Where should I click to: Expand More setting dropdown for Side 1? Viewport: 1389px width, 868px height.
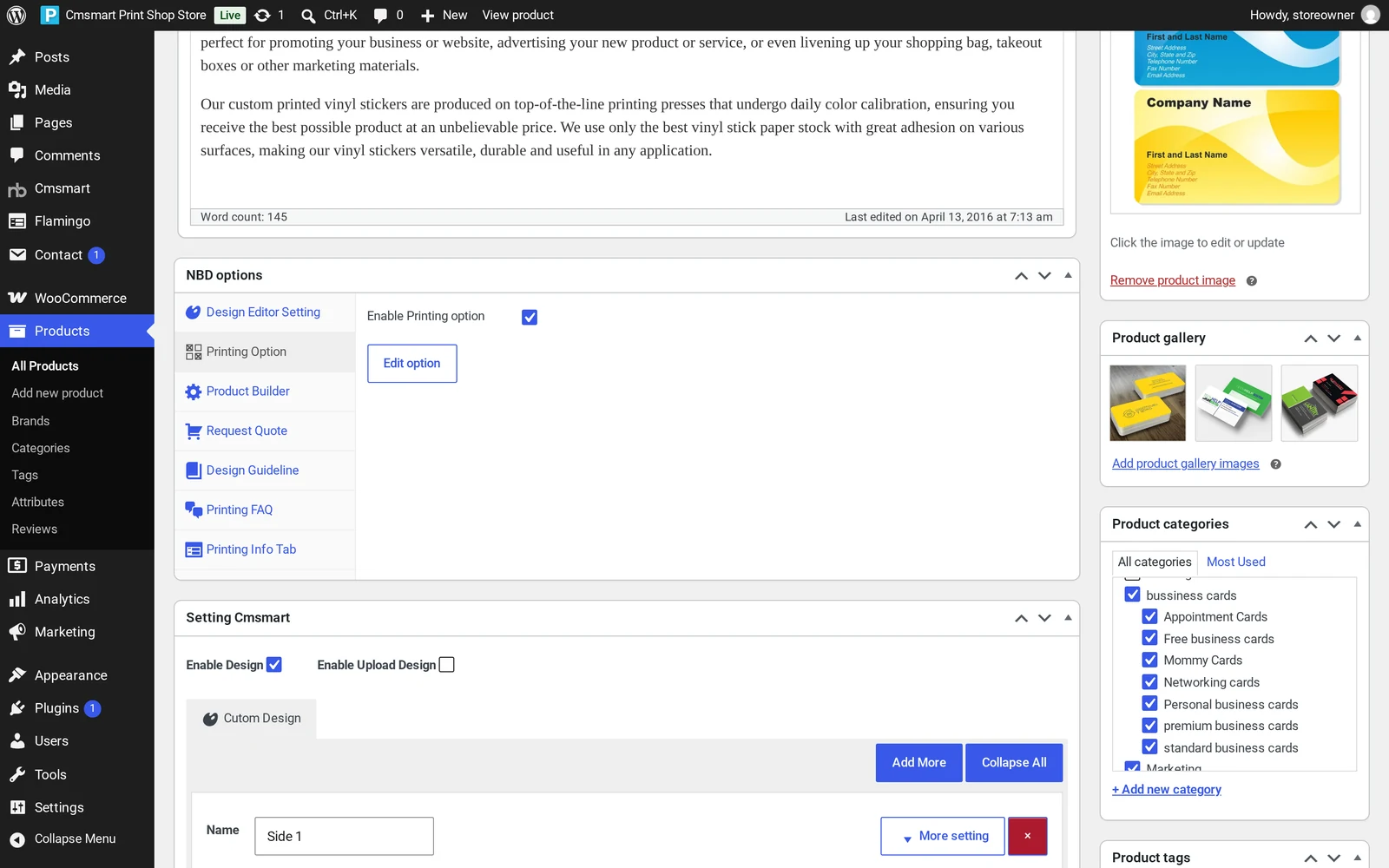[943, 837]
